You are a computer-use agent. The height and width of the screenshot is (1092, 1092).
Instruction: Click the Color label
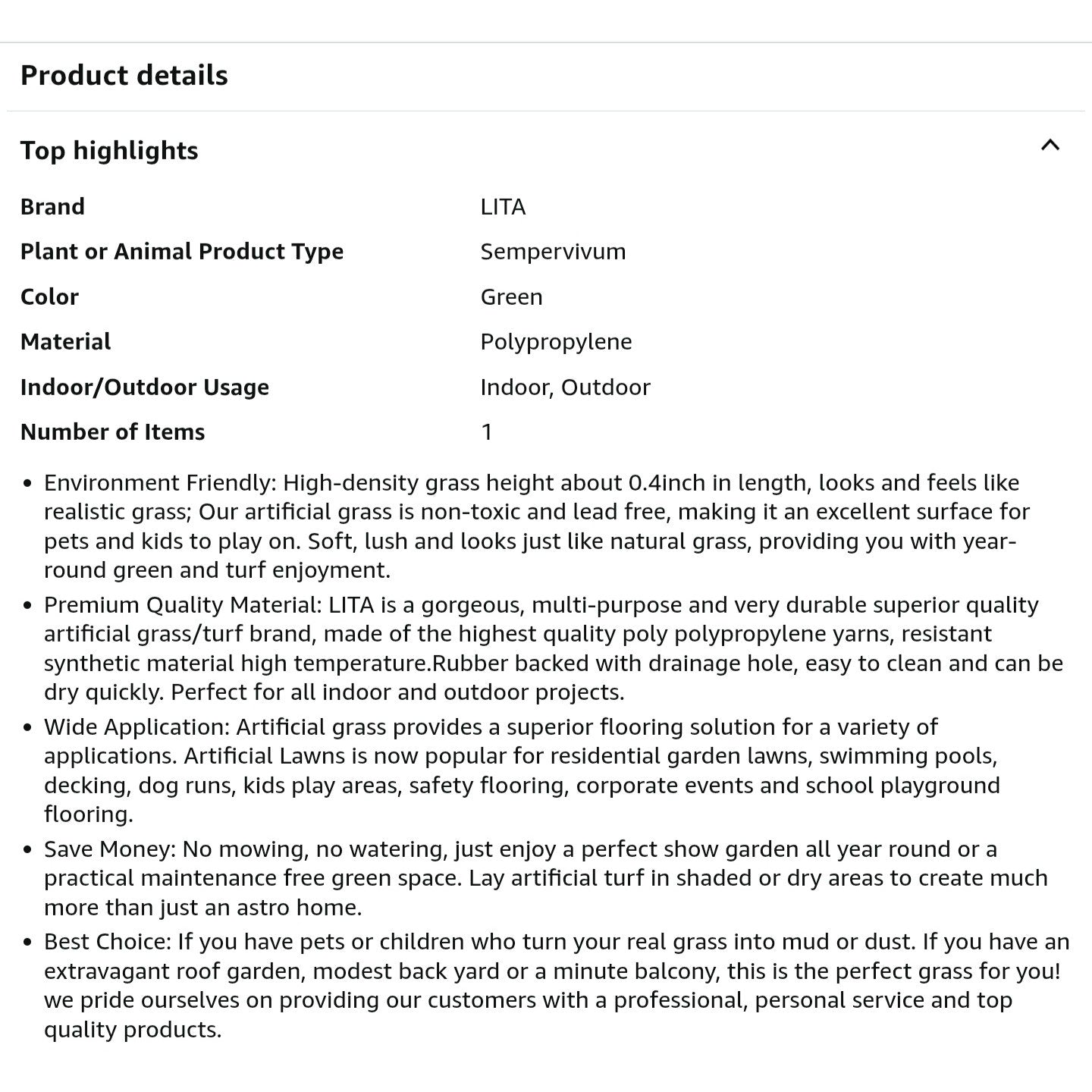coord(49,297)
